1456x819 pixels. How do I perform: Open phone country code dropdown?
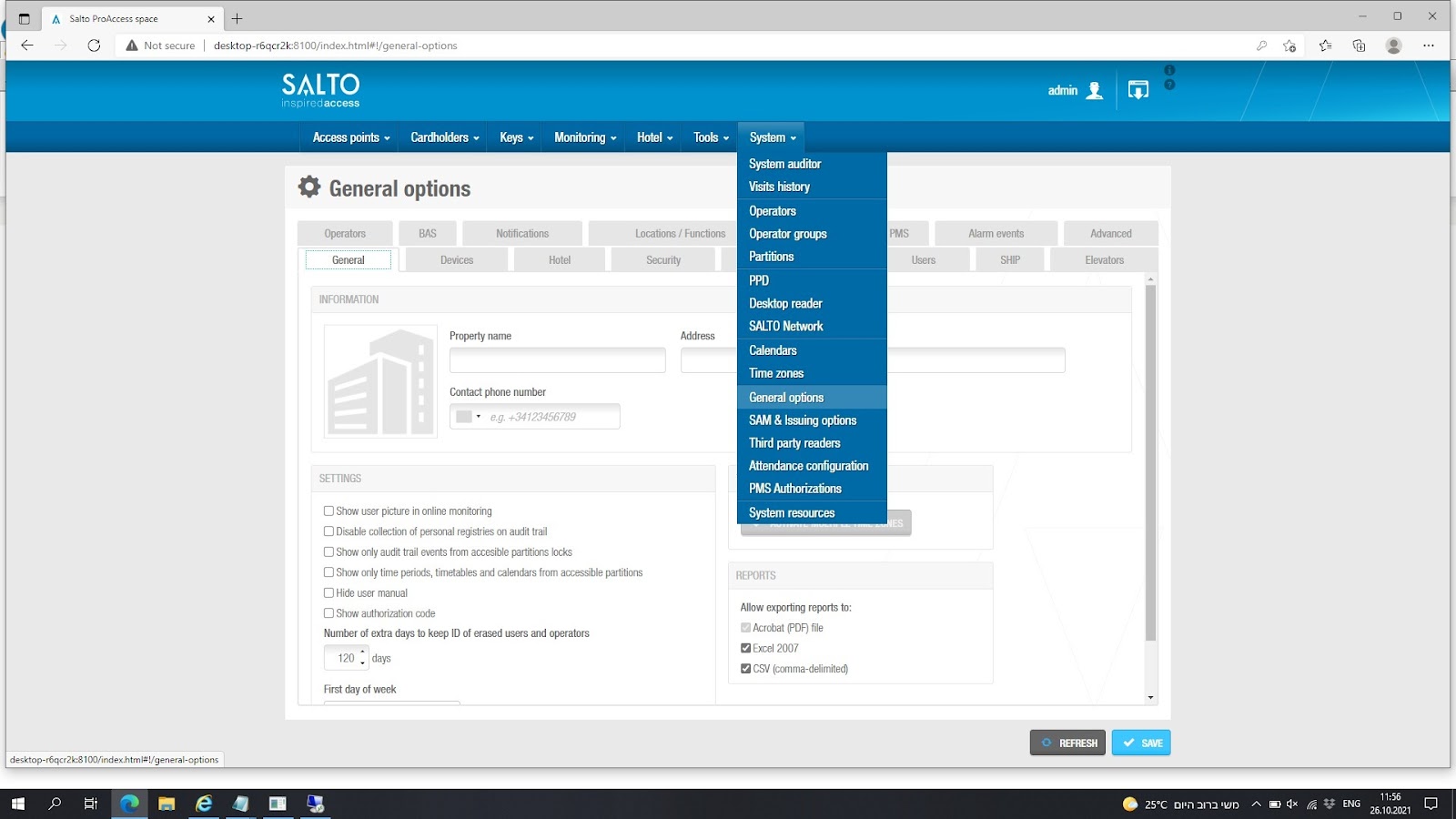(468, 417)
